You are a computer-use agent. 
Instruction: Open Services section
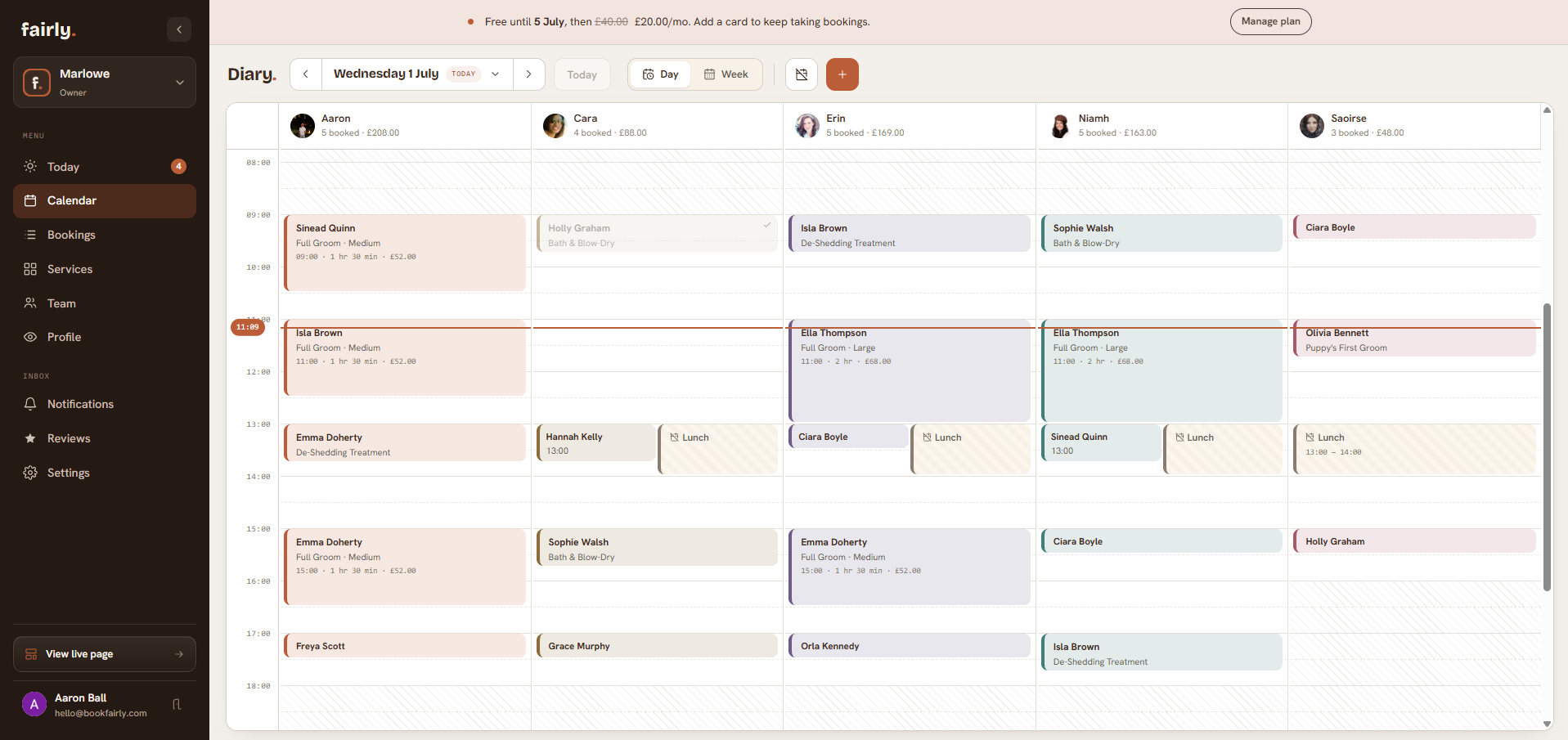(x=105, y=269)
